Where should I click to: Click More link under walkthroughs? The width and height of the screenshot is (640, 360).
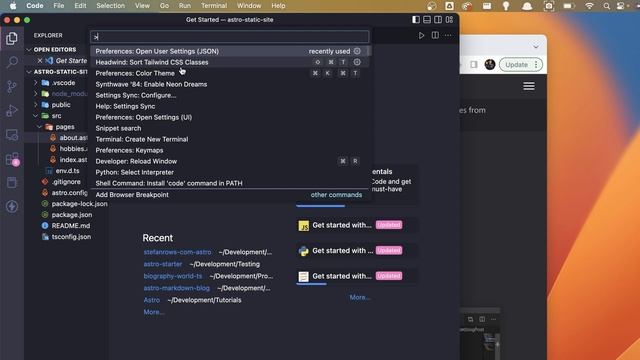[x=360, y=297]
